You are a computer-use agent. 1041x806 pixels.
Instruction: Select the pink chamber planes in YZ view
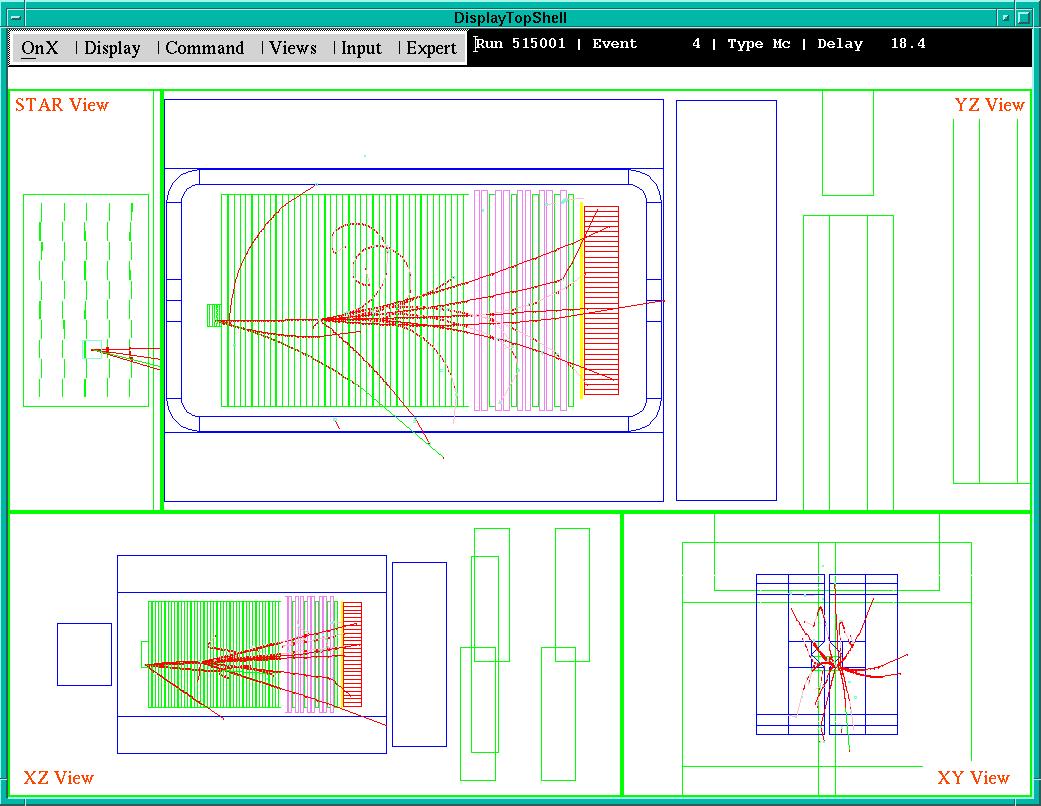coord(525,299)
